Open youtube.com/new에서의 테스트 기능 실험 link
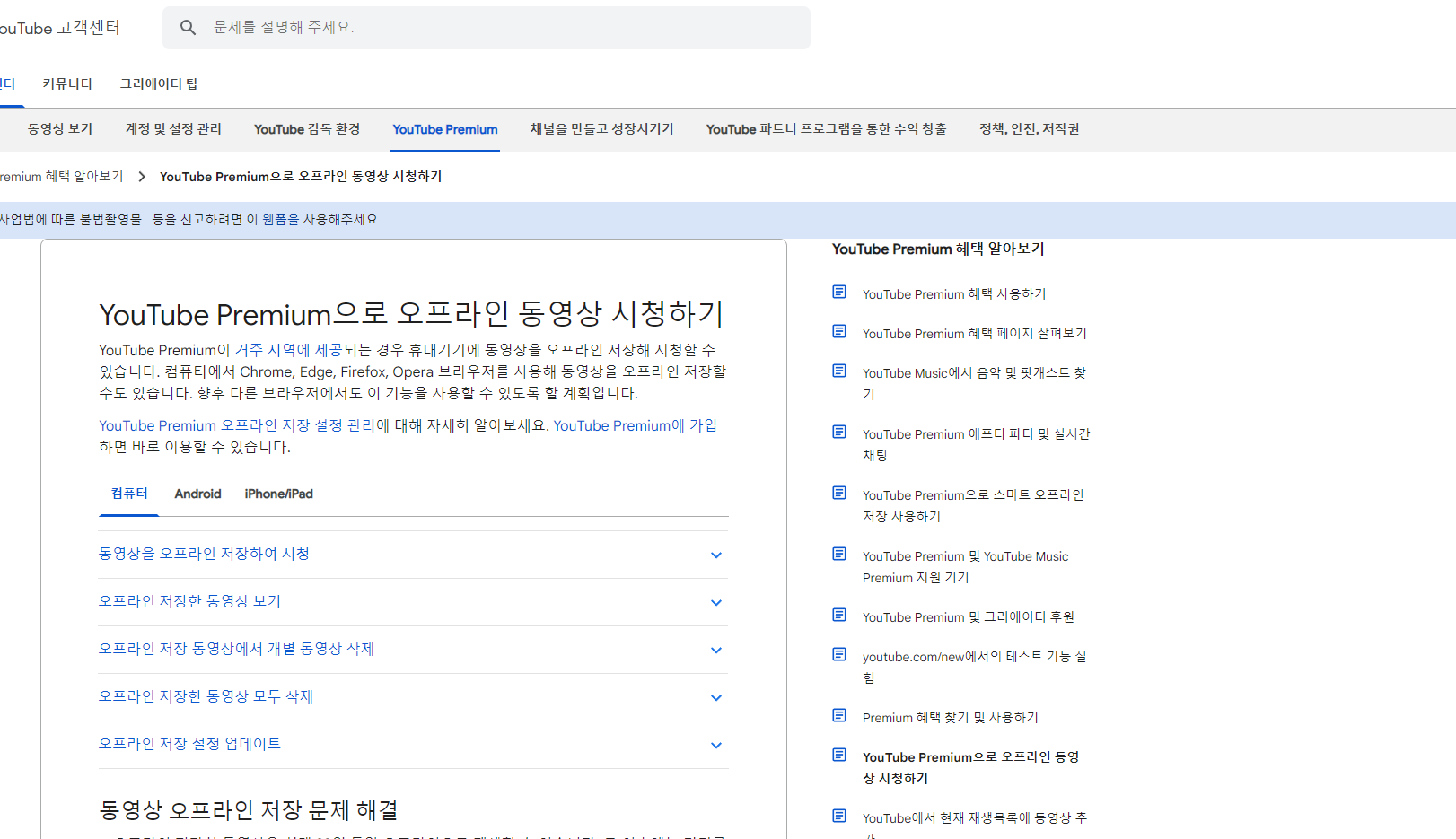The image size is (1456, 839). tap(975, 667)
